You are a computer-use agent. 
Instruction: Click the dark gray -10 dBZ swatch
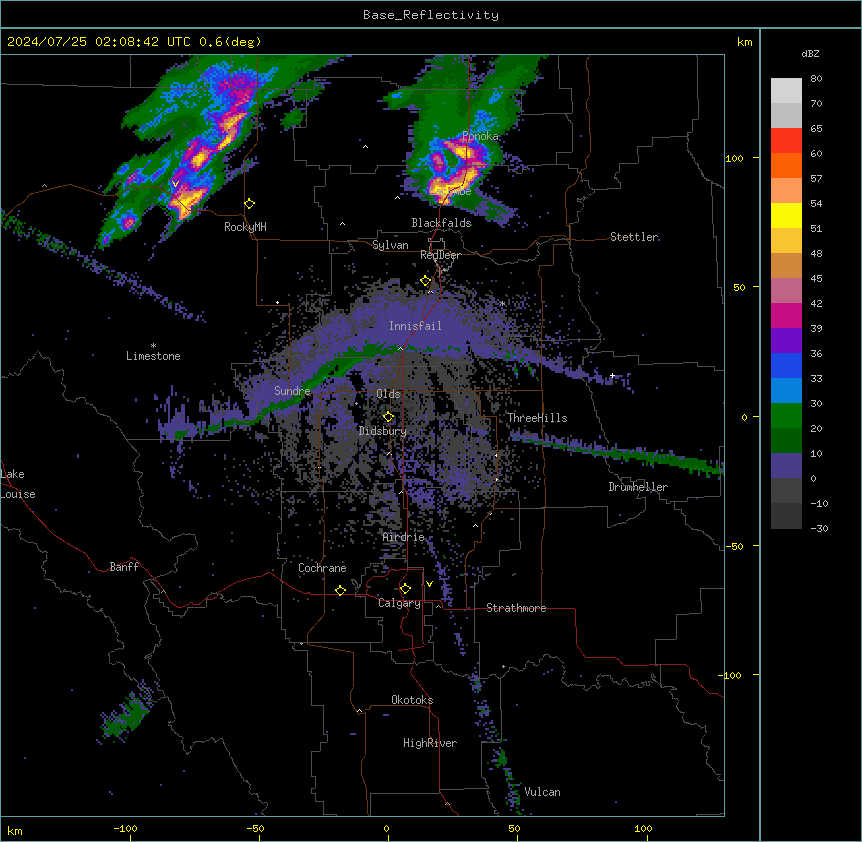(786, 516)
